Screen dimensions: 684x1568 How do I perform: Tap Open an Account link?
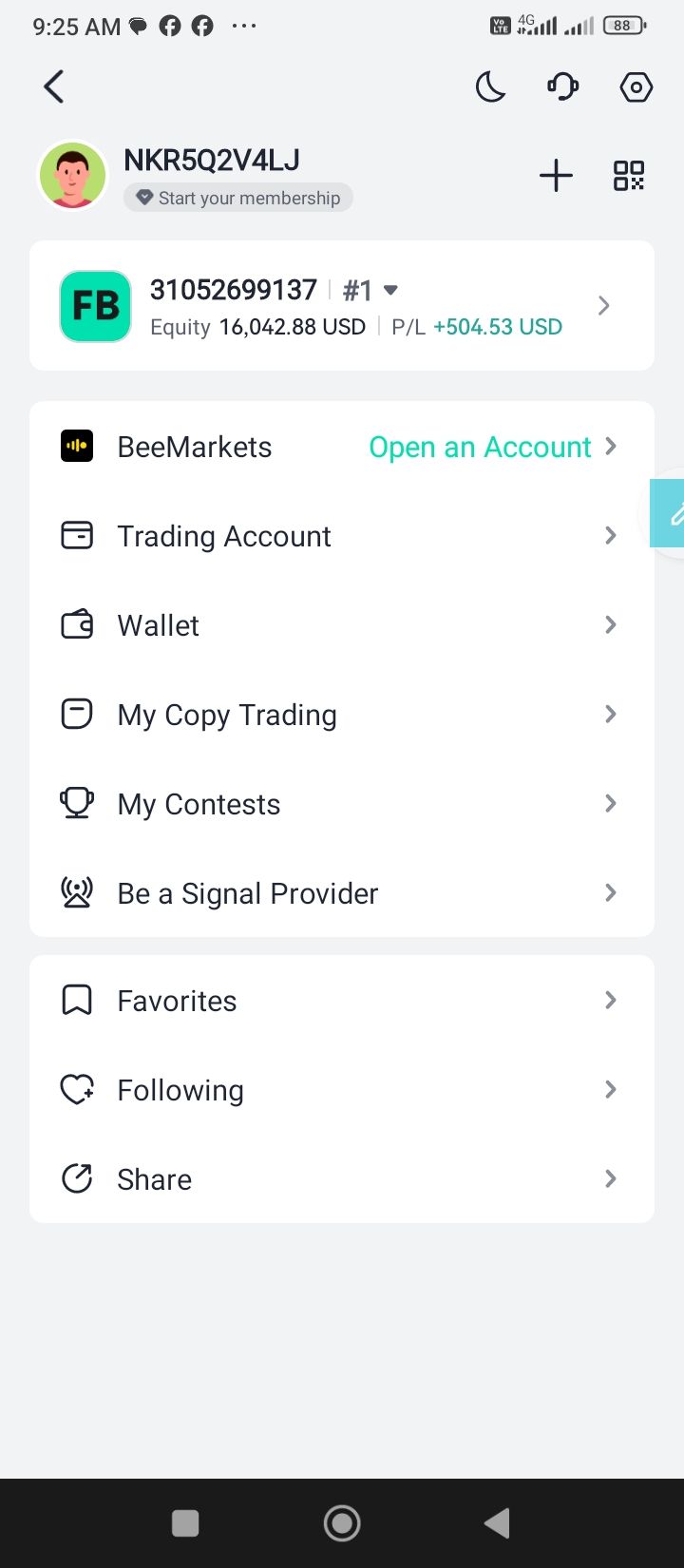pyautogui.click(x=480, y=447)
